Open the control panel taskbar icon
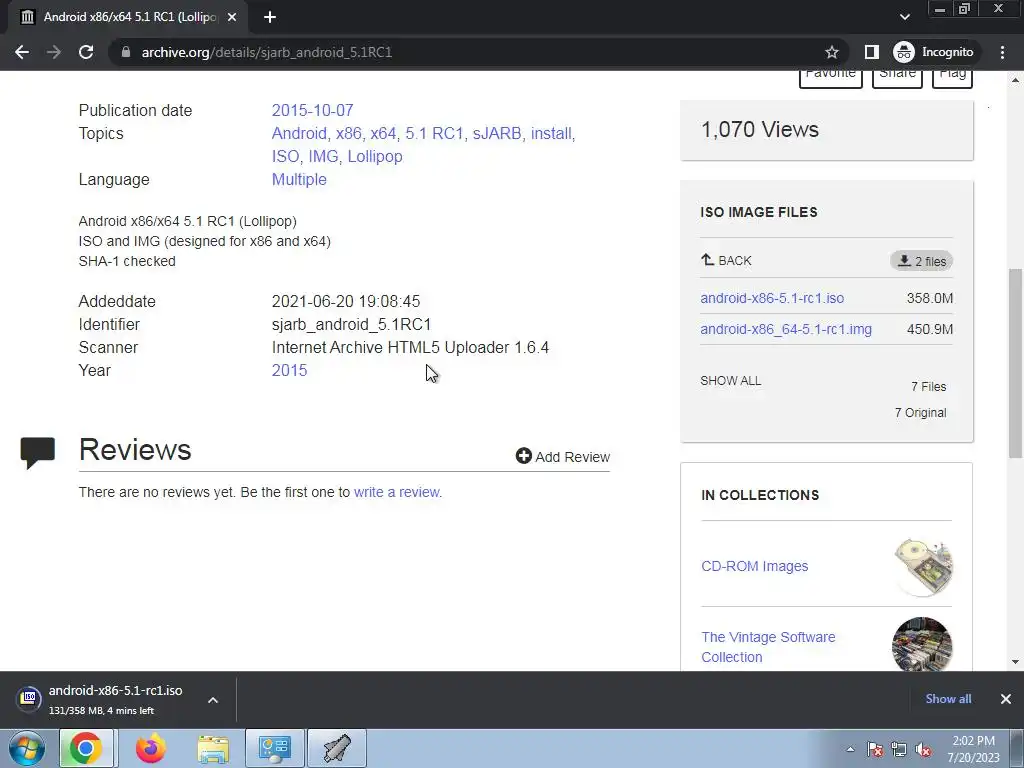 click(x=274, y=748)
